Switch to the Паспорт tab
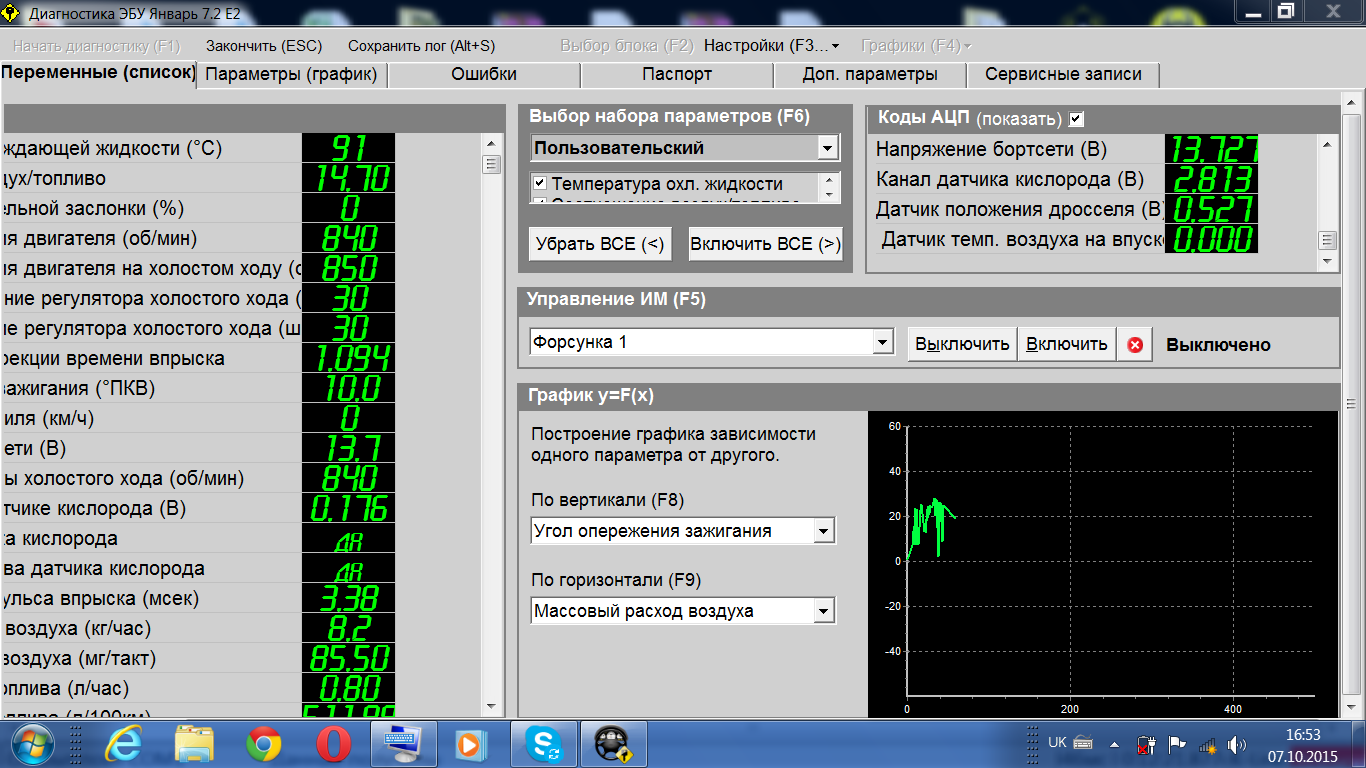Screen dimensions: 1366x768 677,75
